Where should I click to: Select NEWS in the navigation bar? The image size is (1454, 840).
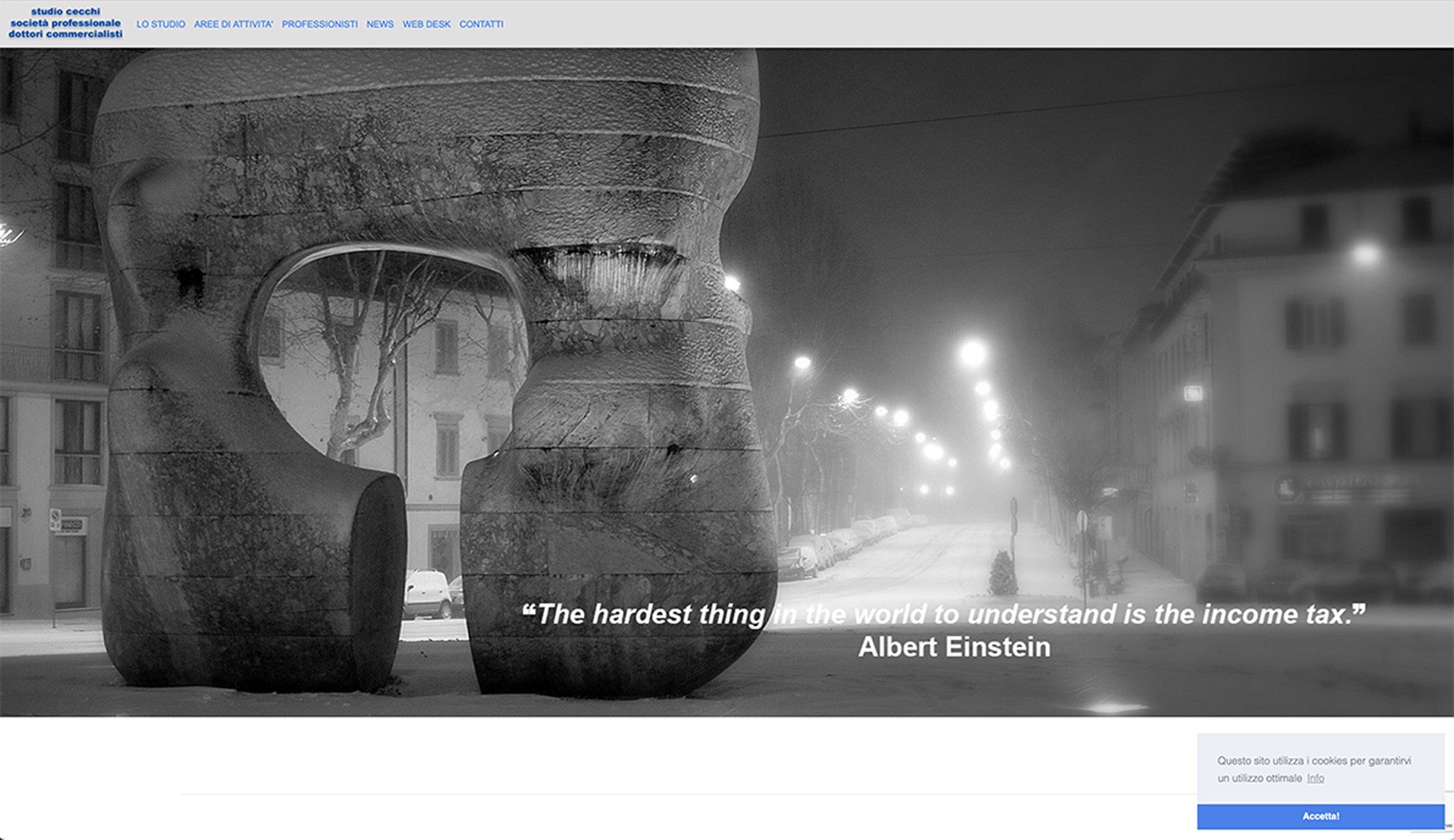pyautogui.click(x=379, y=24)
